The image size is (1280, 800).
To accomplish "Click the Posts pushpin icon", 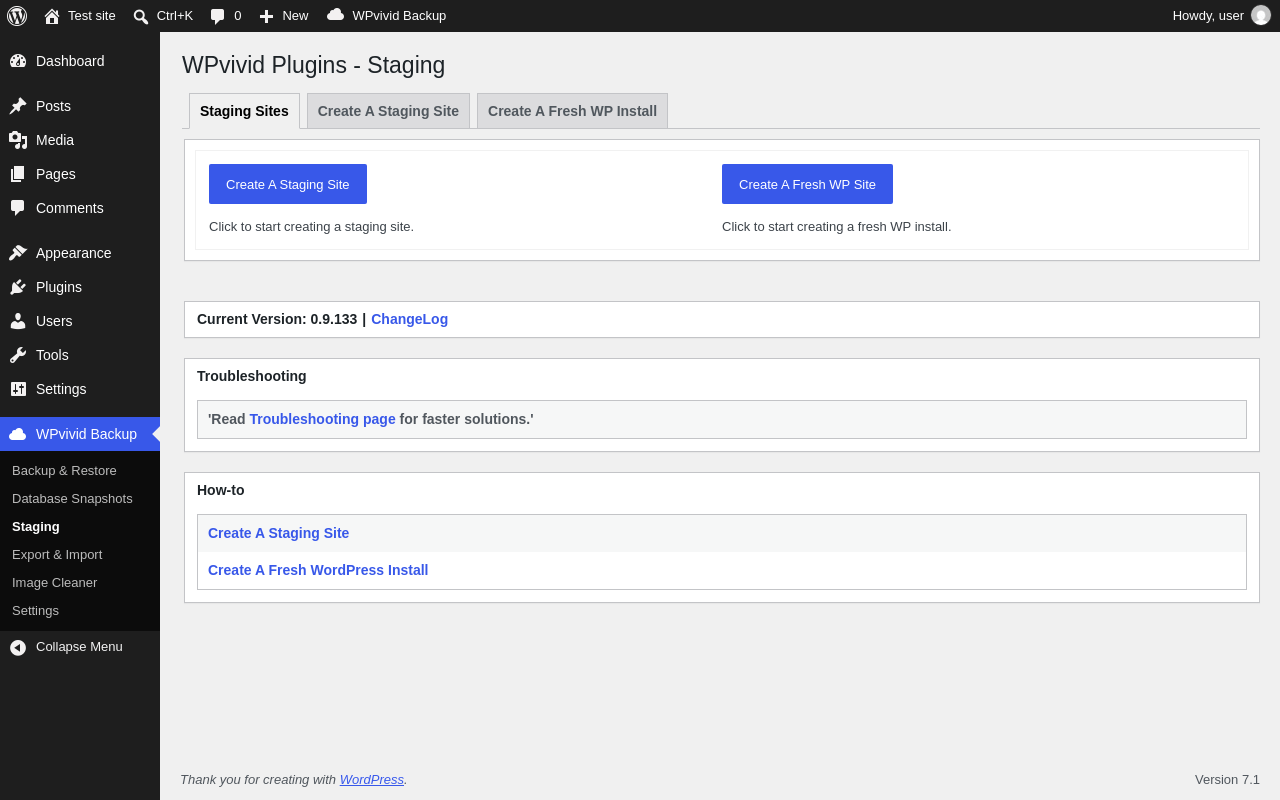I will (18, 106).
